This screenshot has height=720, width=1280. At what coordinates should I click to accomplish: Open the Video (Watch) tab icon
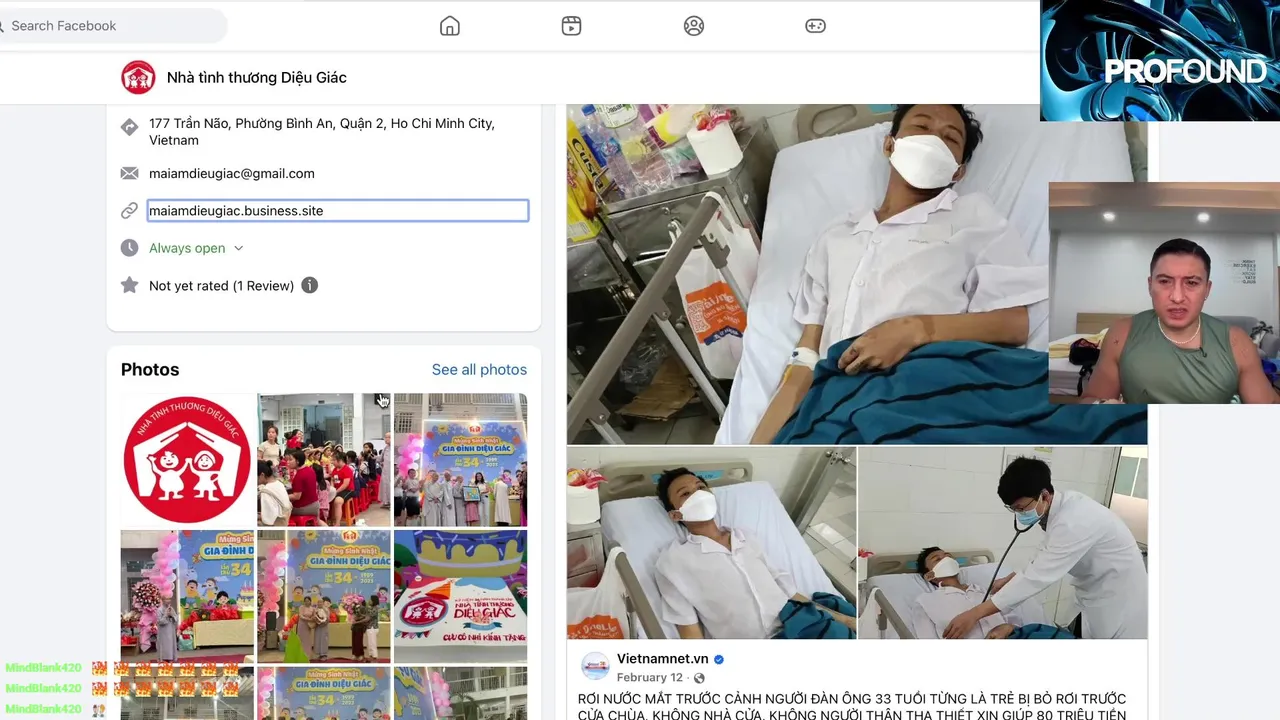pos(571,26)
